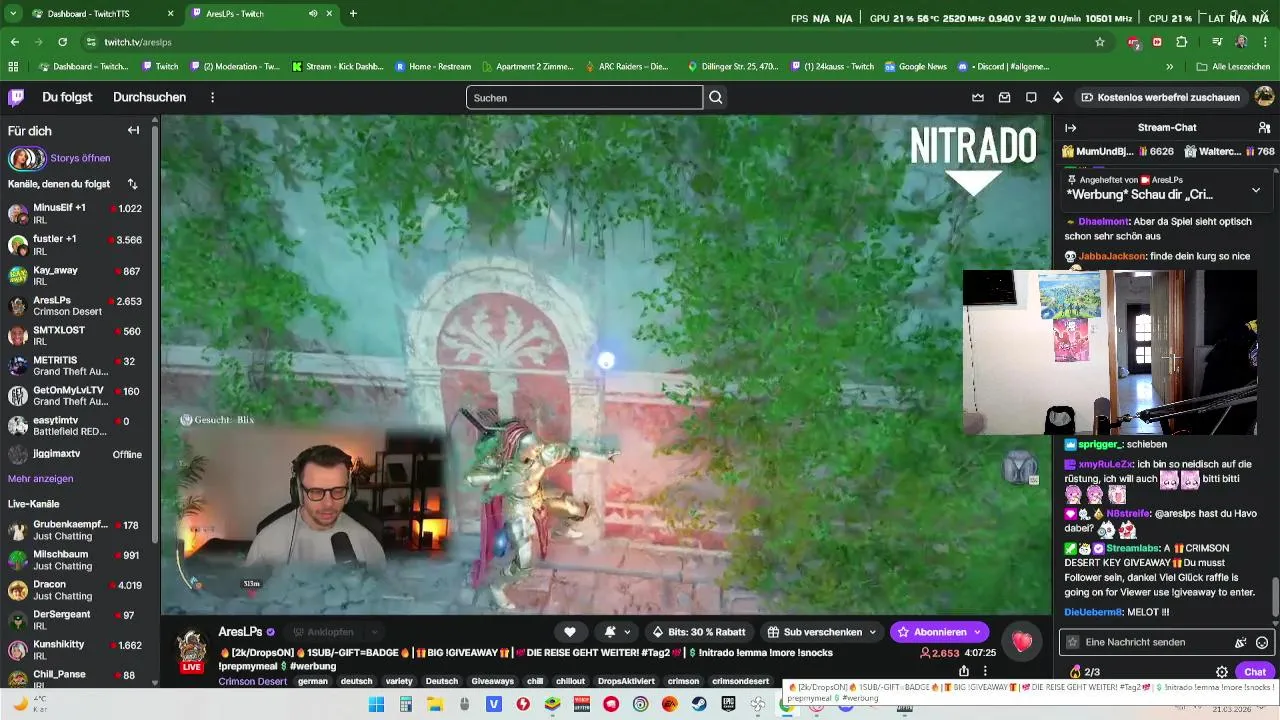The height and width of the screenshot is (720, 1280).
Task: Open the chat party popper icon
Action: click(1241, 642)
